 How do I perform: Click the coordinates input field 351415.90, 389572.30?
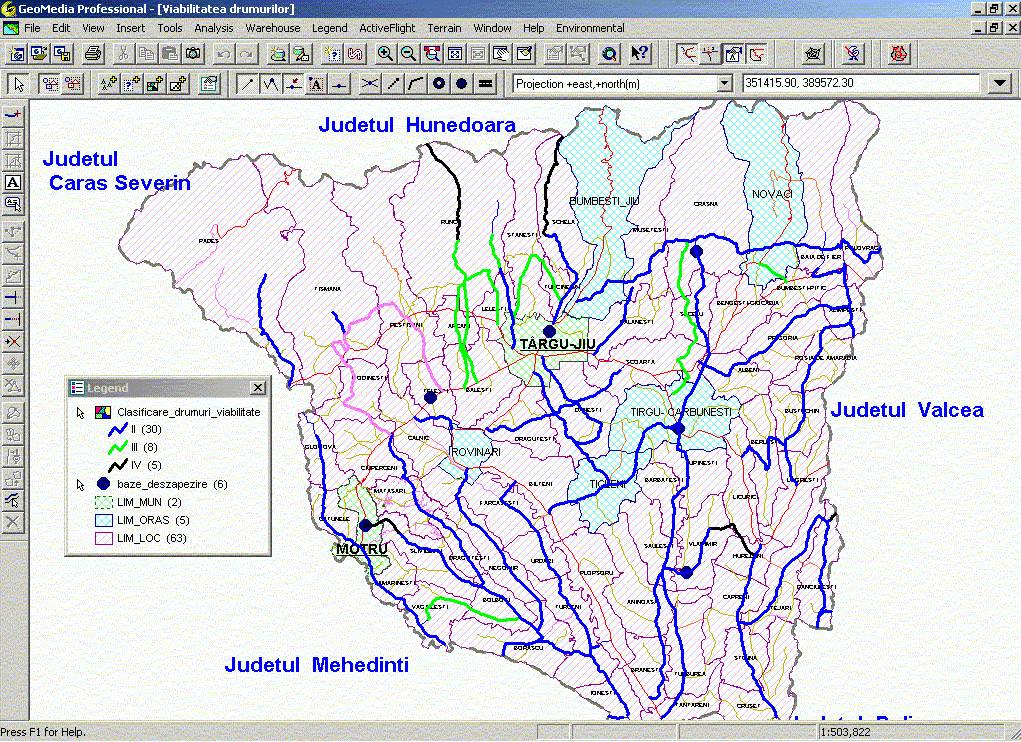[861, 83]
